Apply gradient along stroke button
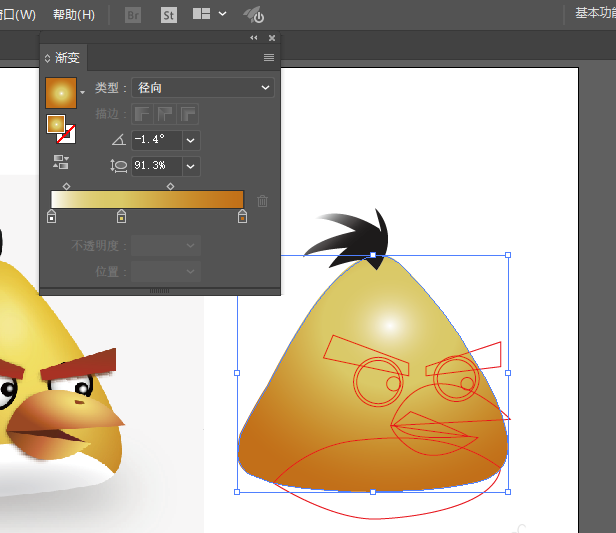Screen dimensions: 616x533 (x=165, y=114)
